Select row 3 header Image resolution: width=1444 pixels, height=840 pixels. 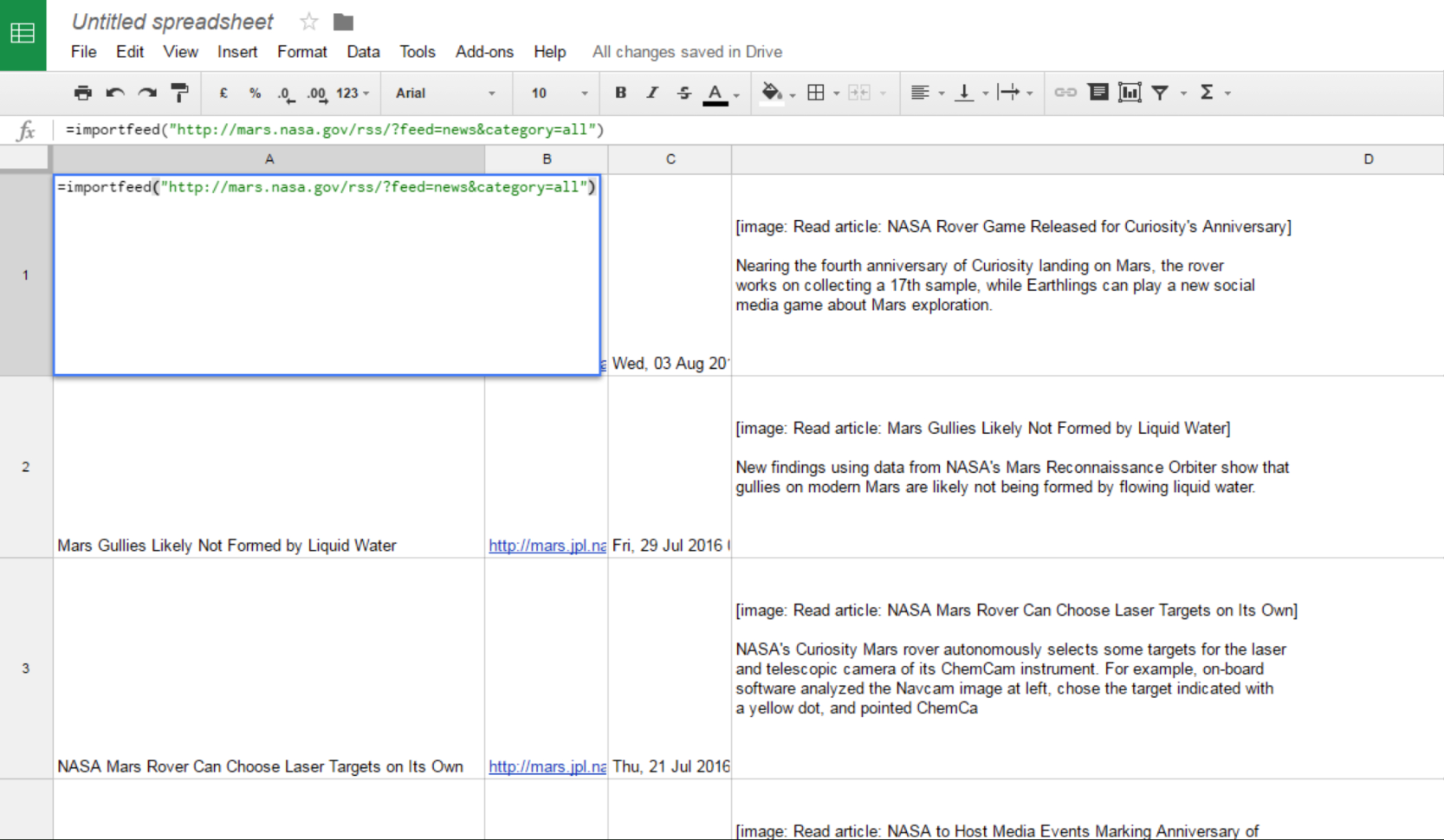pos(26,669)
